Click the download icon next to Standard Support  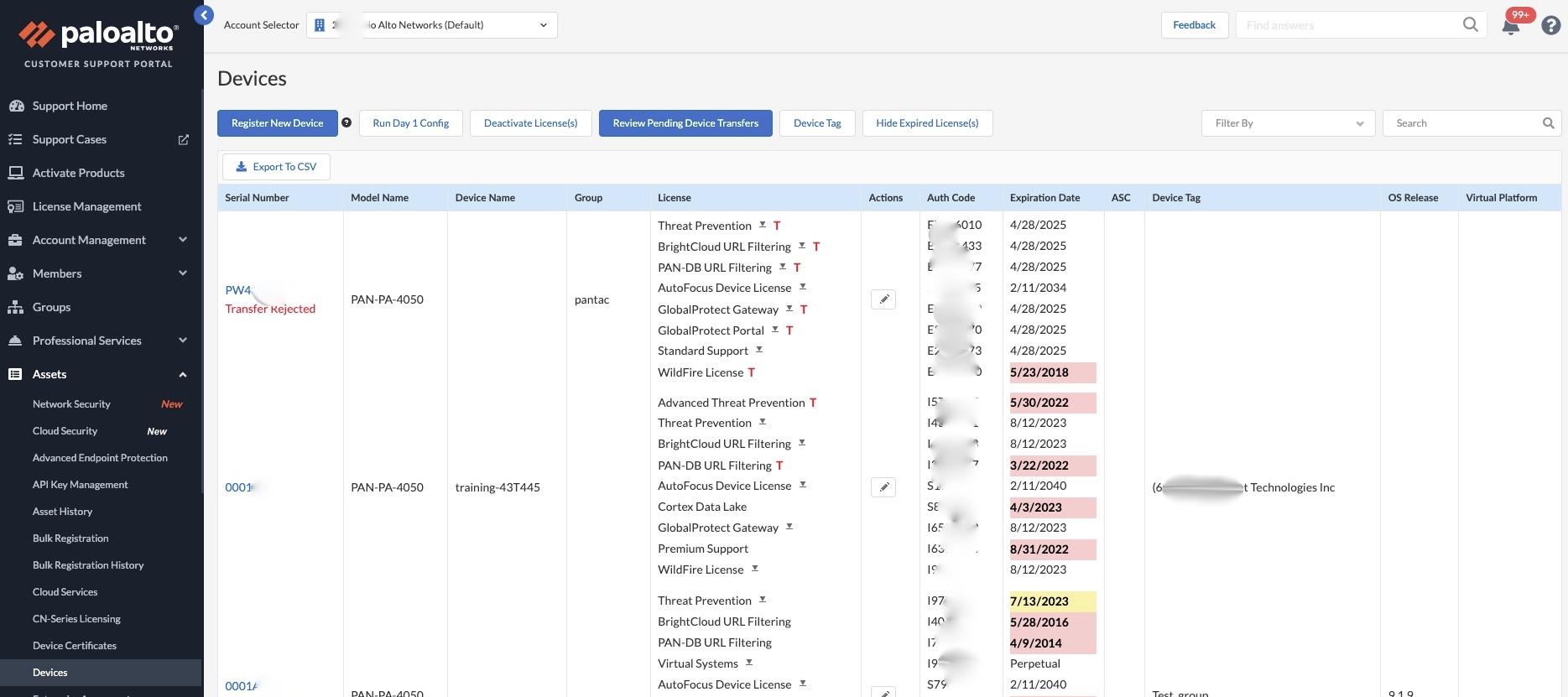click(x=759, y=351)
